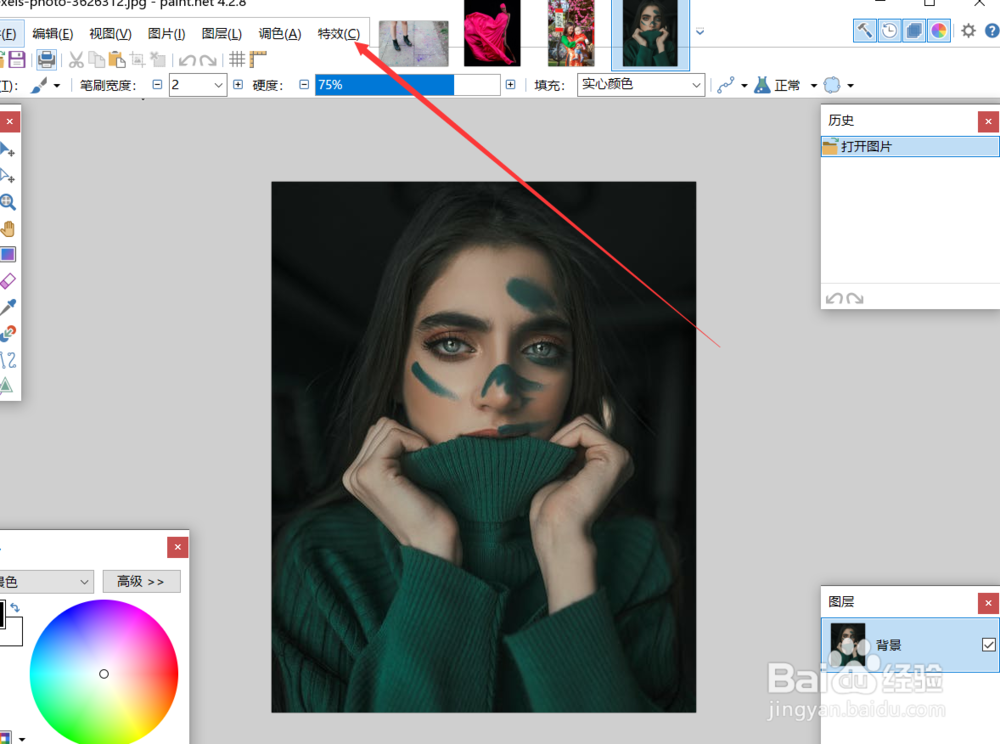Viewport: 1000px width, 744px height.
Task: Click the Crop to selection icon
Action: tap(137, 60)
